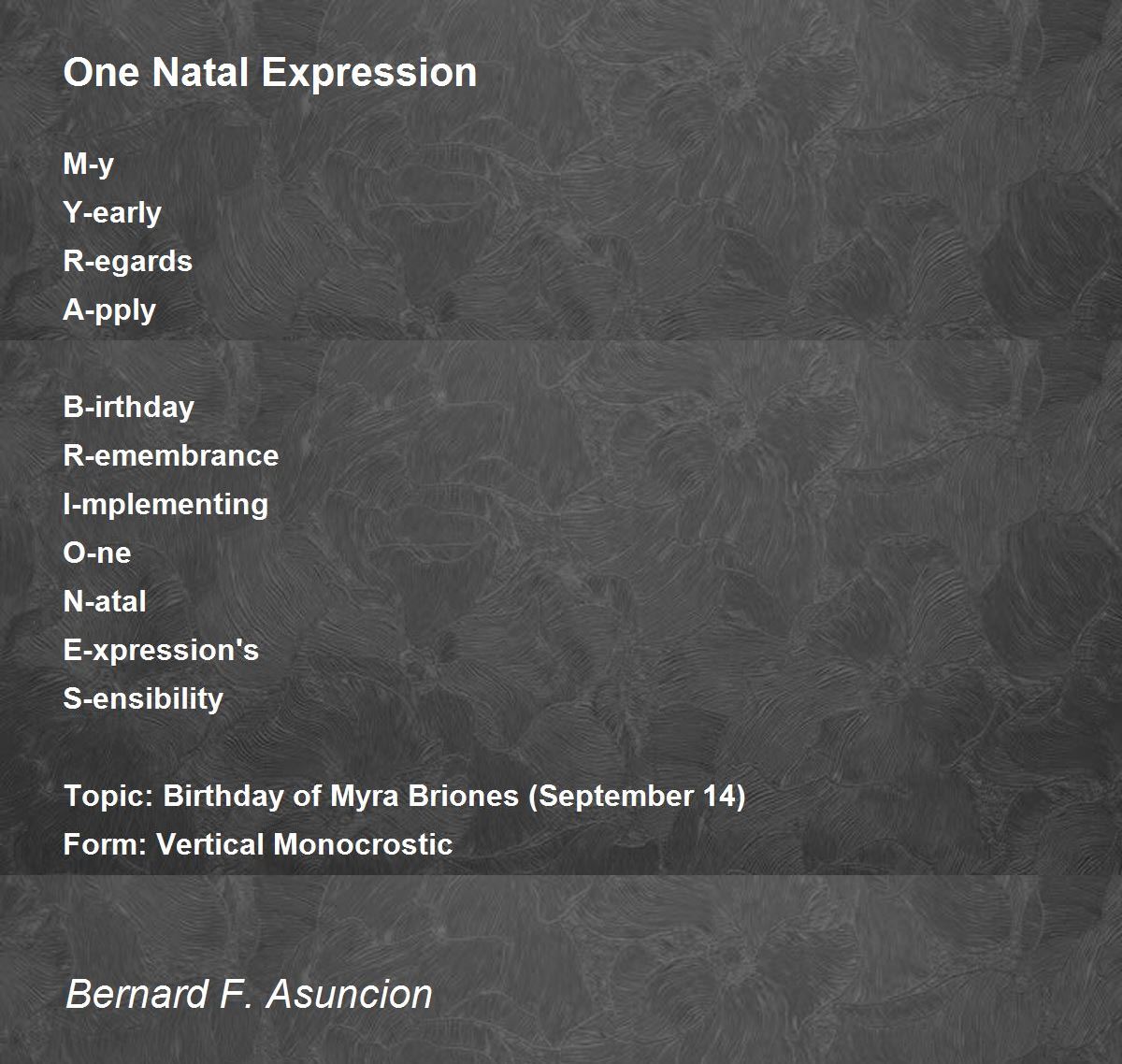The image size is (1122, 1064).
Task: Click the line Y-early
Action: (112, 213)
